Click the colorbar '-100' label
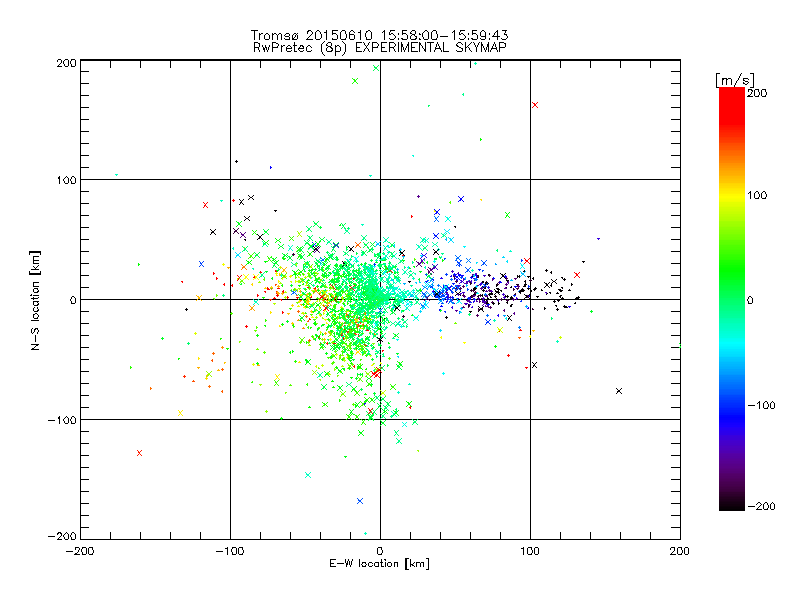This screenshot has height=600, width=800. [761, 405]
